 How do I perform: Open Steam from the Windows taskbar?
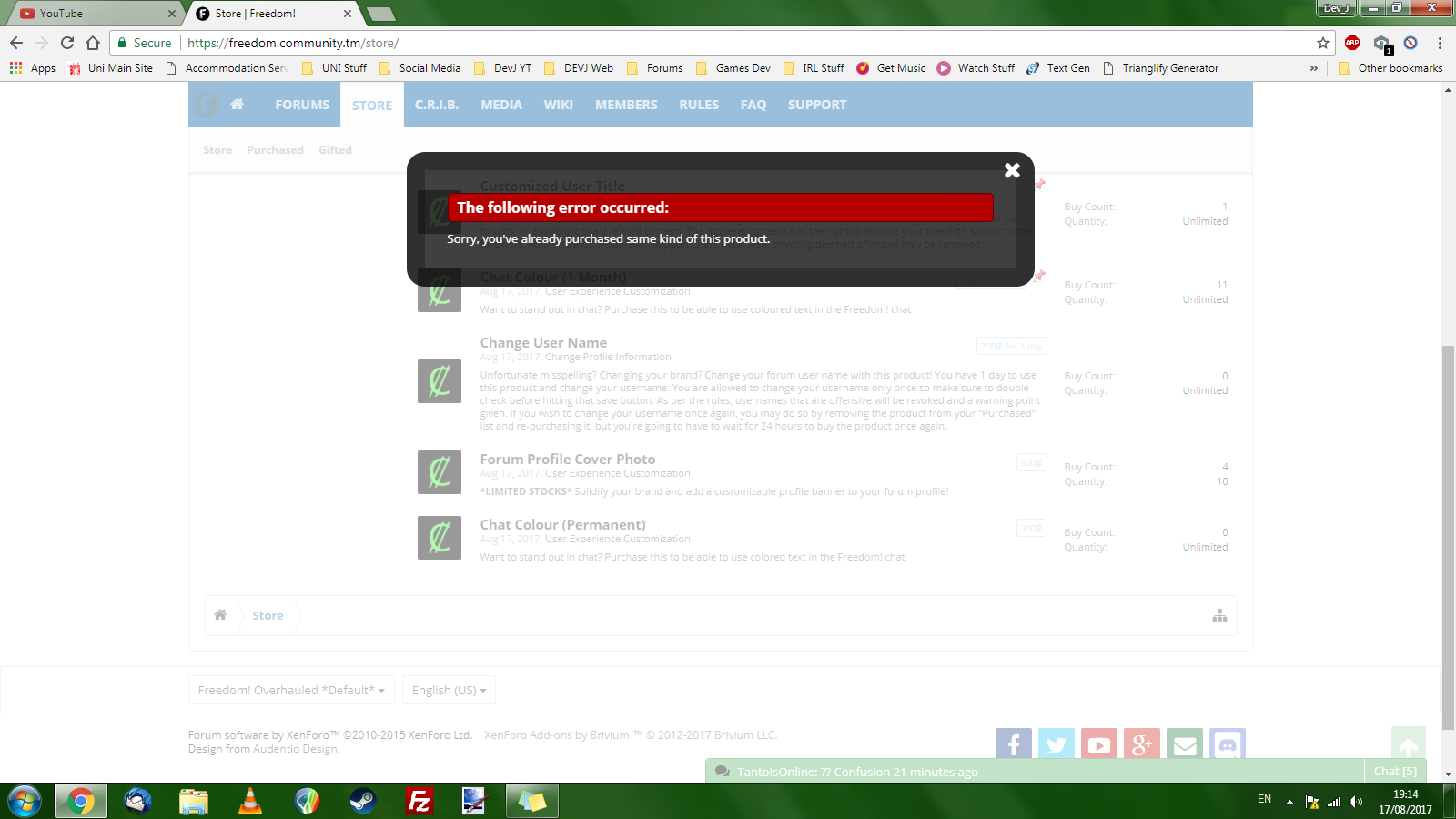pyautogui.click(x=362, y=802)
